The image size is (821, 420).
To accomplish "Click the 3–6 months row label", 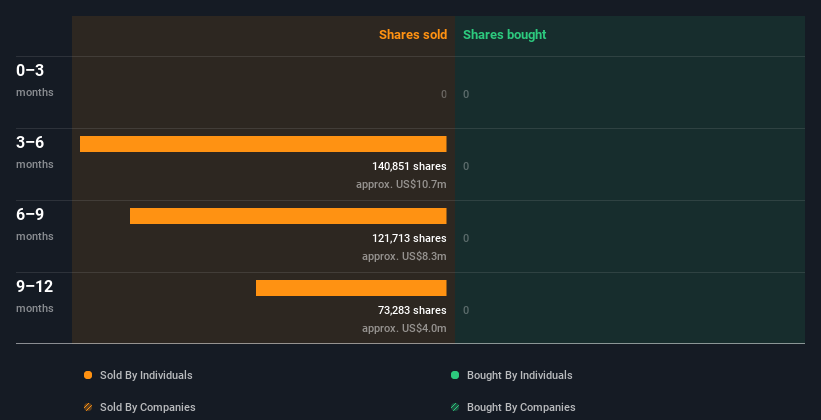I will (x=35, y=152).
